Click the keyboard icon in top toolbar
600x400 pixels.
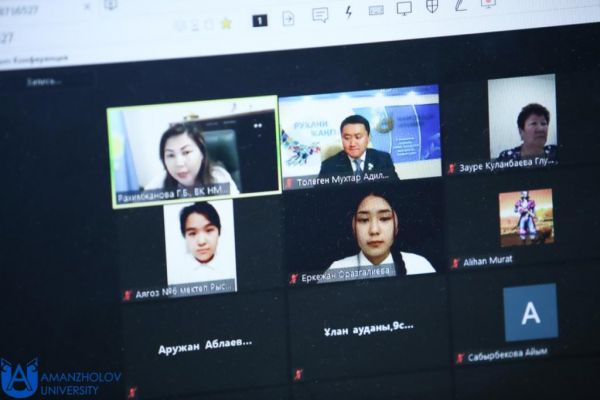[x=376, y=10]
